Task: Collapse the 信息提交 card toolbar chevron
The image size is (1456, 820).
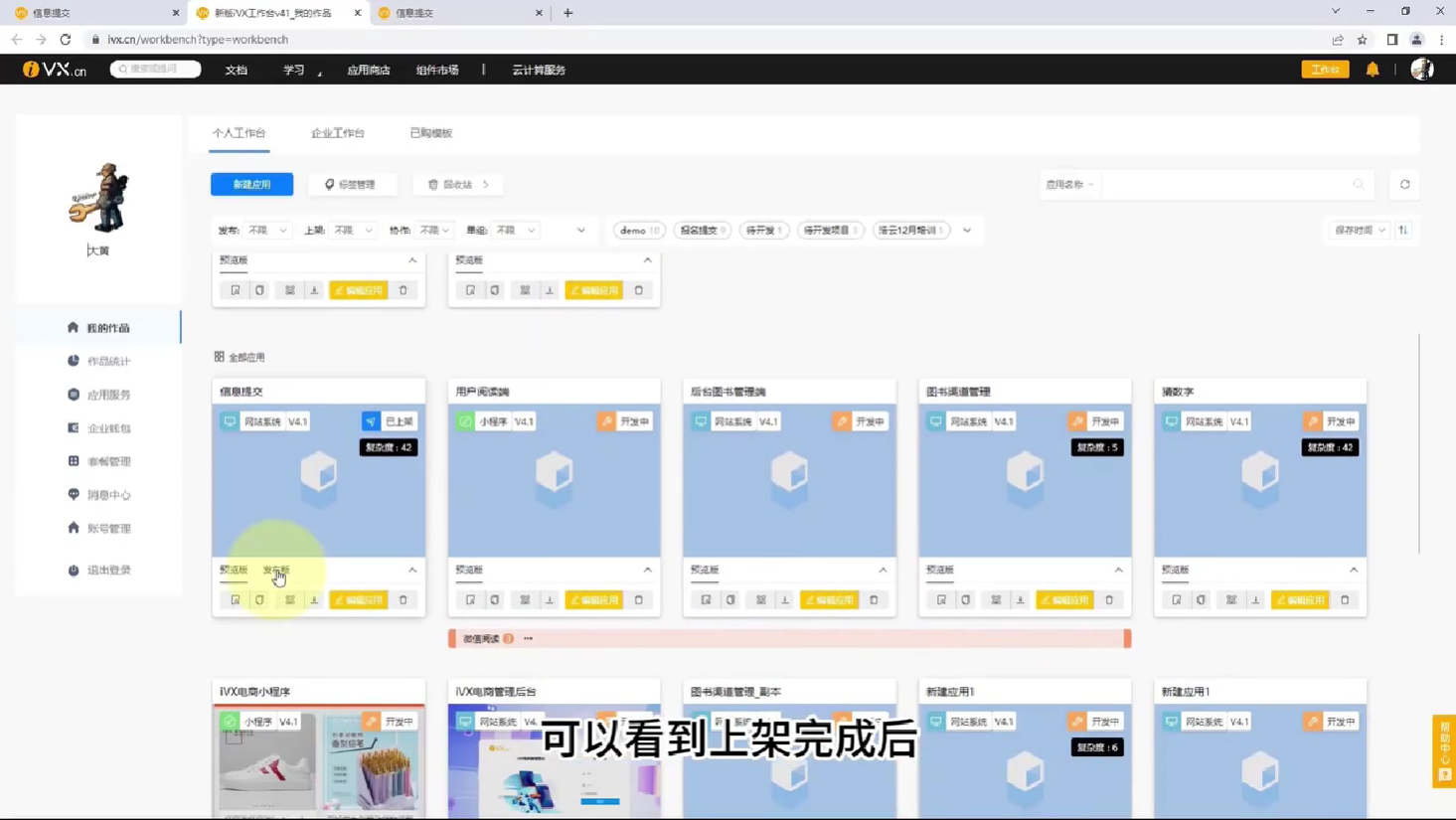Action: click(x=412, y=571)
